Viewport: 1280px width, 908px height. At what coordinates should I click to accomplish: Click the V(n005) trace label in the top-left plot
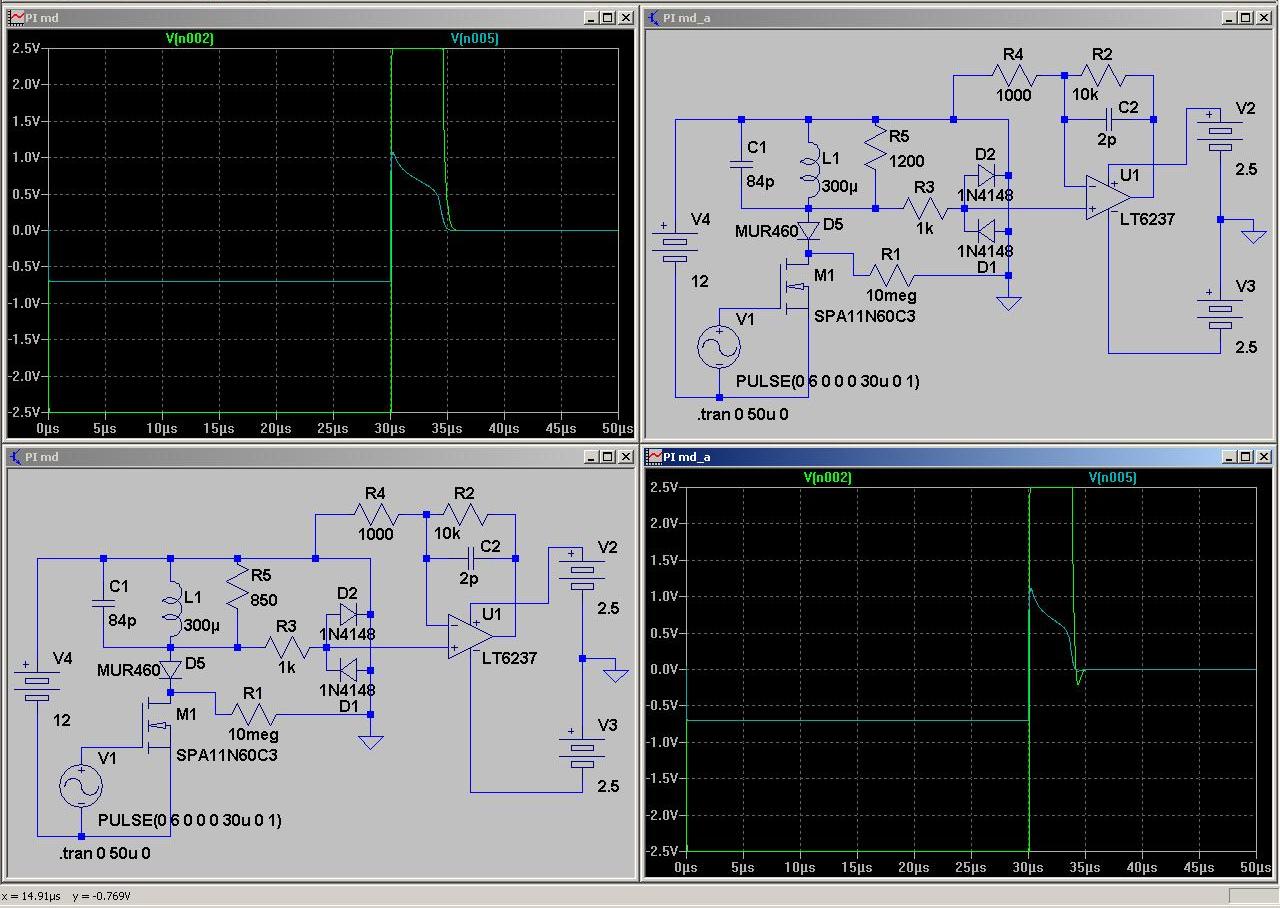click(x=474, y=39)
